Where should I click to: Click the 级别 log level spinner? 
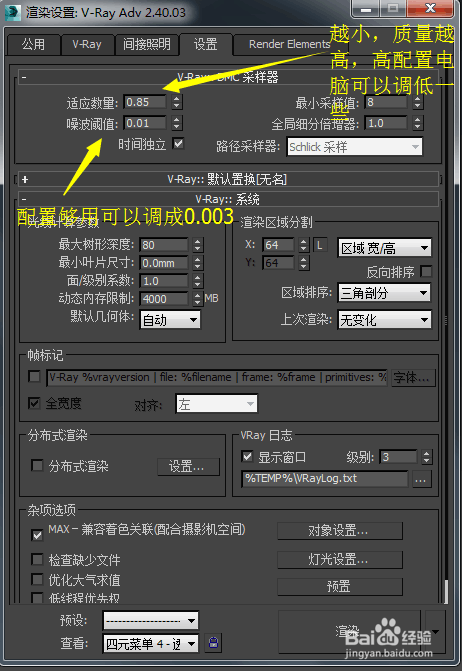coord(426,457)
